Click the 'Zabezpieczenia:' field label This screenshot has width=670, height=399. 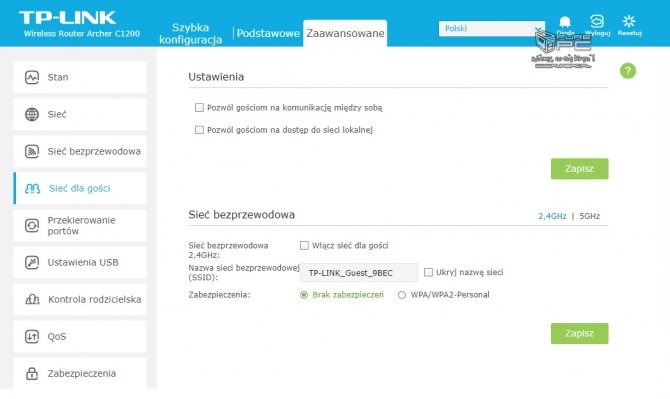[219, 295]
